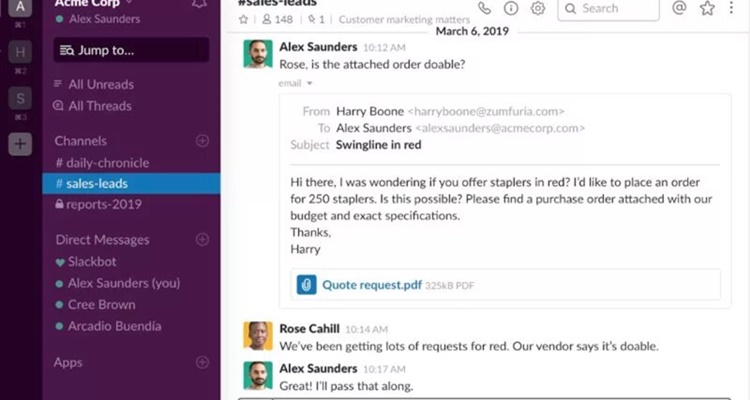Add a new workspace with plus button
This screenshot has height=400, width=750.
pos(20,143)
